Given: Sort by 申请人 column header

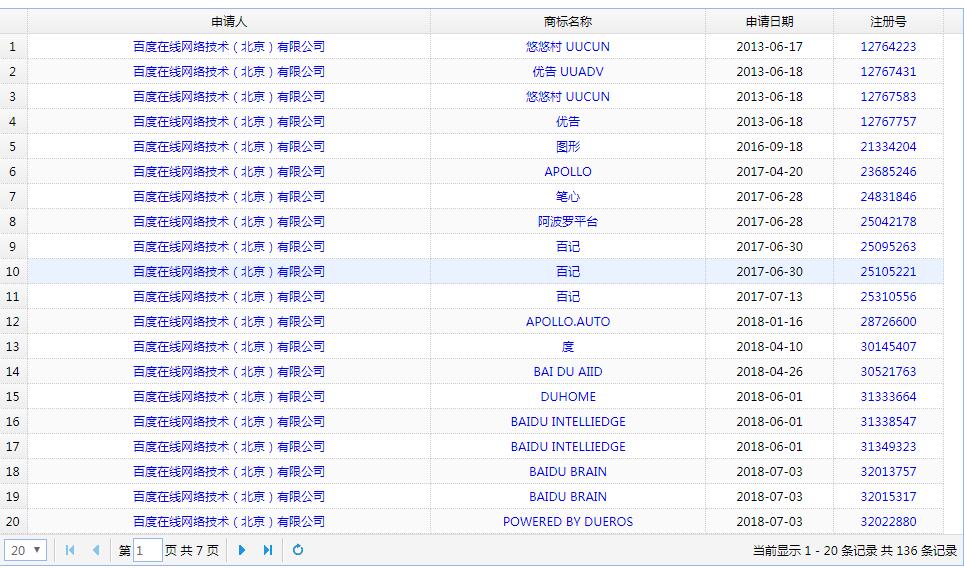Looking at the screenshot, I should [229, 21].
